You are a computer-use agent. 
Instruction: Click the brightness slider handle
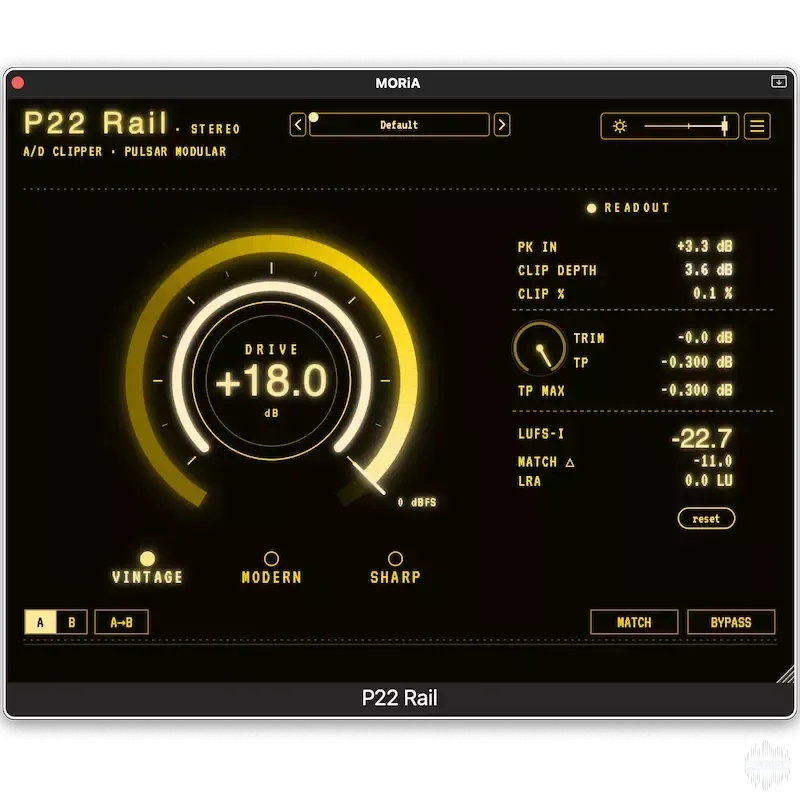tap(724, 126)
